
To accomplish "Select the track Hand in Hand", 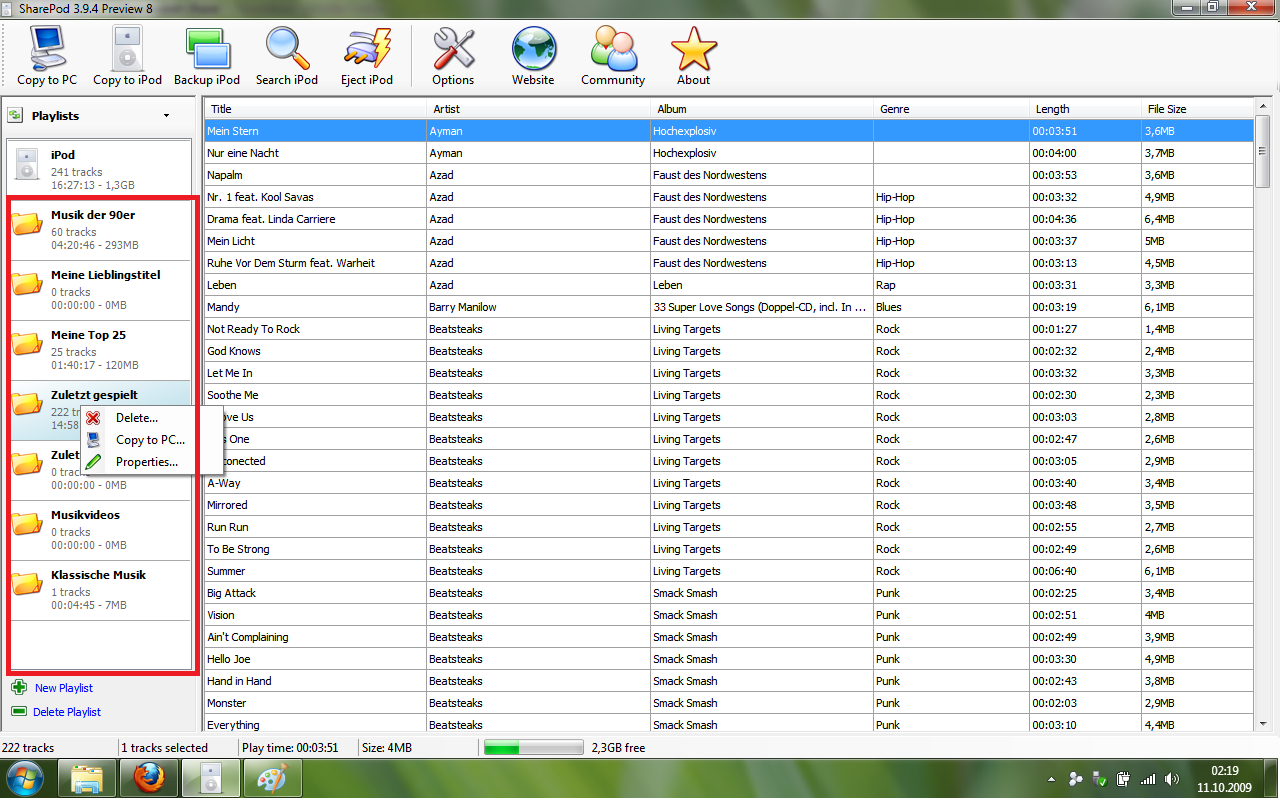I will tap(729, 681).
